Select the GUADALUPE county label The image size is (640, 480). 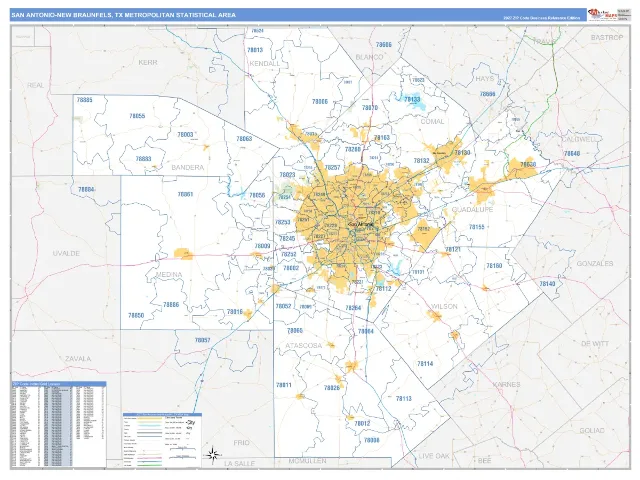point(473,209)
